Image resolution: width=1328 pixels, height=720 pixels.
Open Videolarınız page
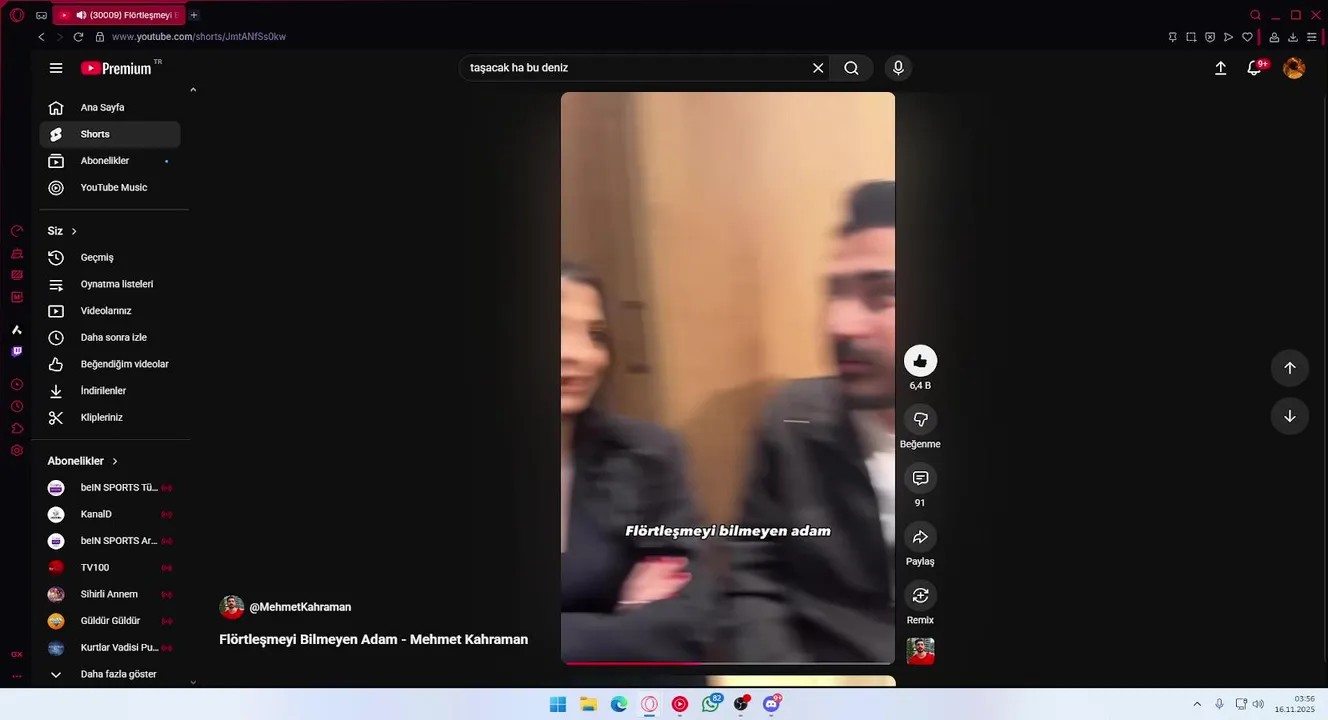[110, 311]
